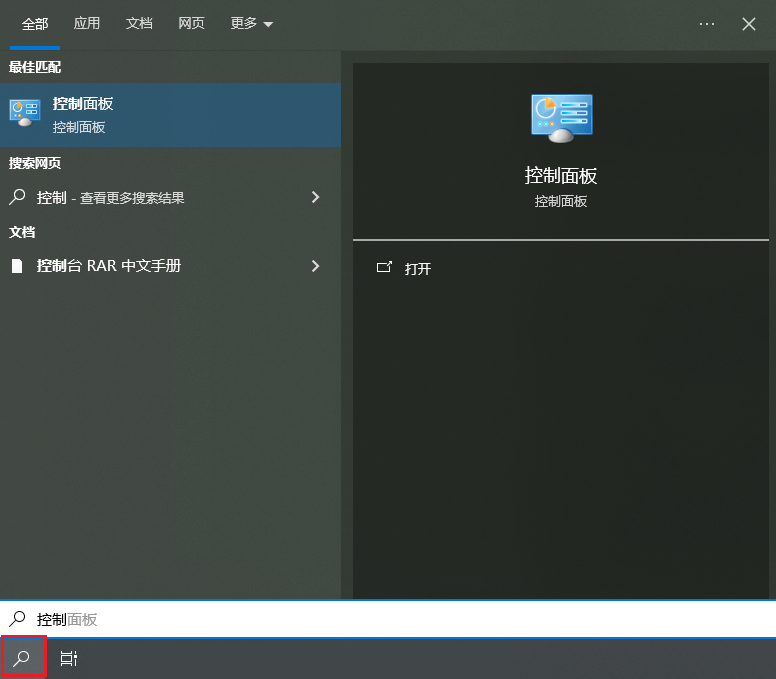The width and height of the screenshot is (776, 679).
Task: Switch to the 文档 tab
Action: point(139,24)
